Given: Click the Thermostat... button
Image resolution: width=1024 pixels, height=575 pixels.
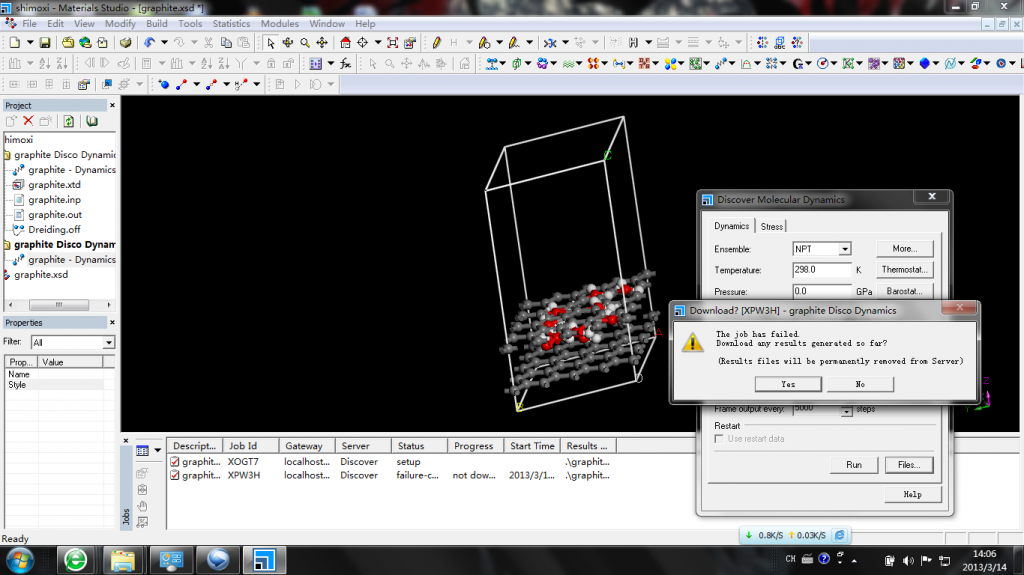Looking at the screenshot, I should point(904,269).
